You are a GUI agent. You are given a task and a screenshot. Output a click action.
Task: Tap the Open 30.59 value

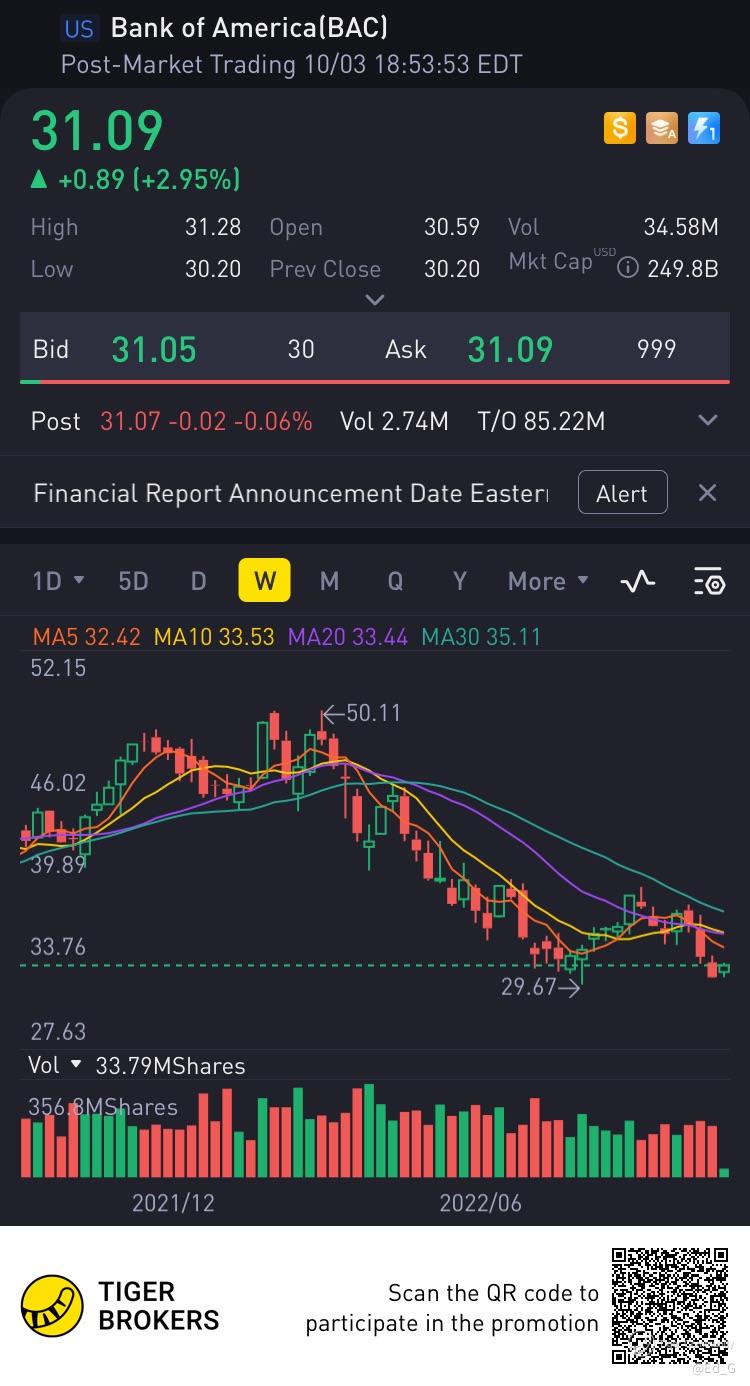click(452, 227)
